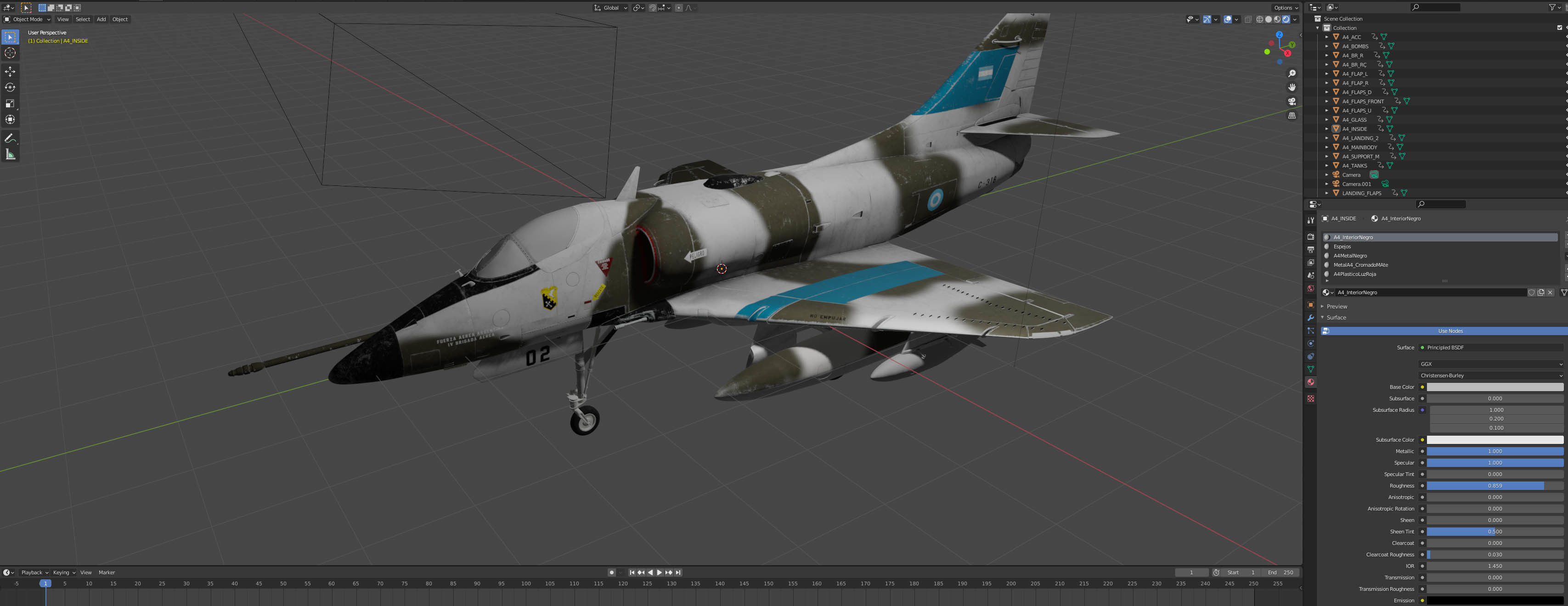The width and height of the screenshot is (1568, 606).
Task: Toggle camera view icon in viewport
Action: click(1292, 101)
